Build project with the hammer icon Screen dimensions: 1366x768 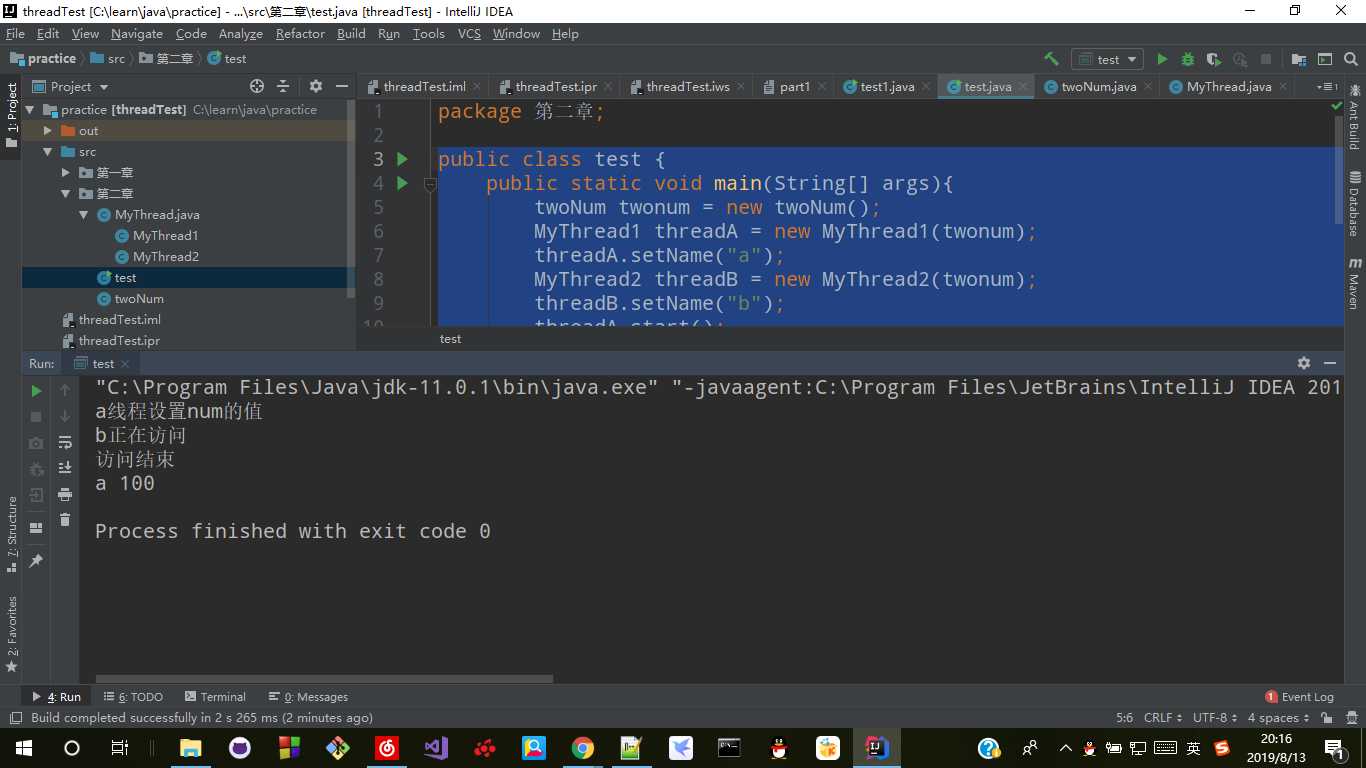[1051, 59]
